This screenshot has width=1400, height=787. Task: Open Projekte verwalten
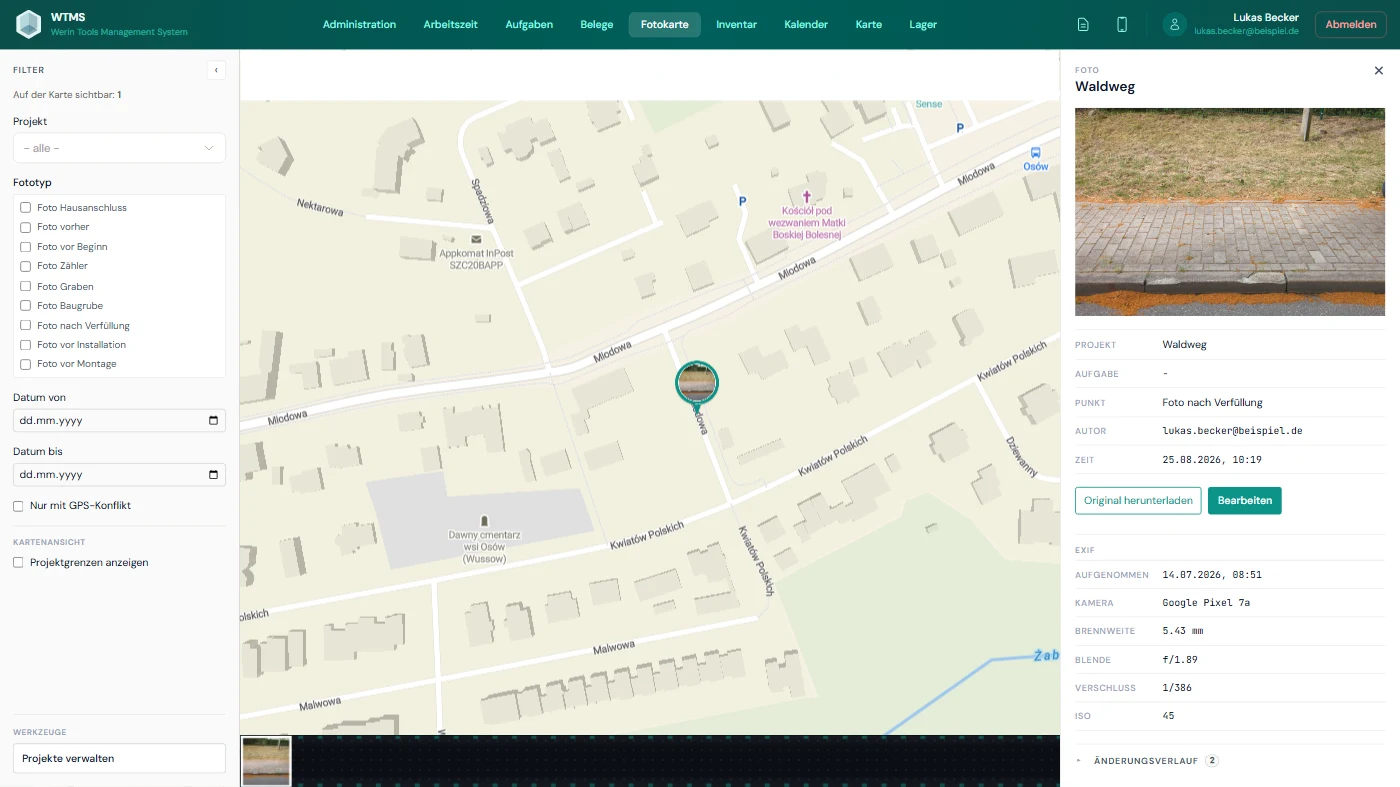tap(119, 759)
